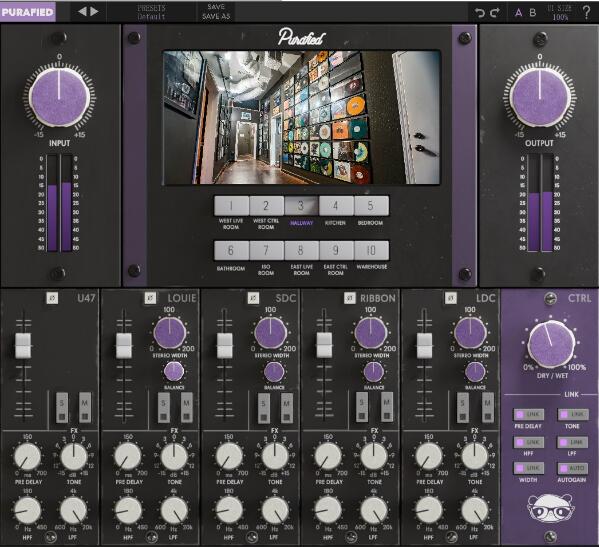The width and height of the screenshot is (599, 547).
Task: Click the RIBBON channel level fader
Action: click(324, 345)
